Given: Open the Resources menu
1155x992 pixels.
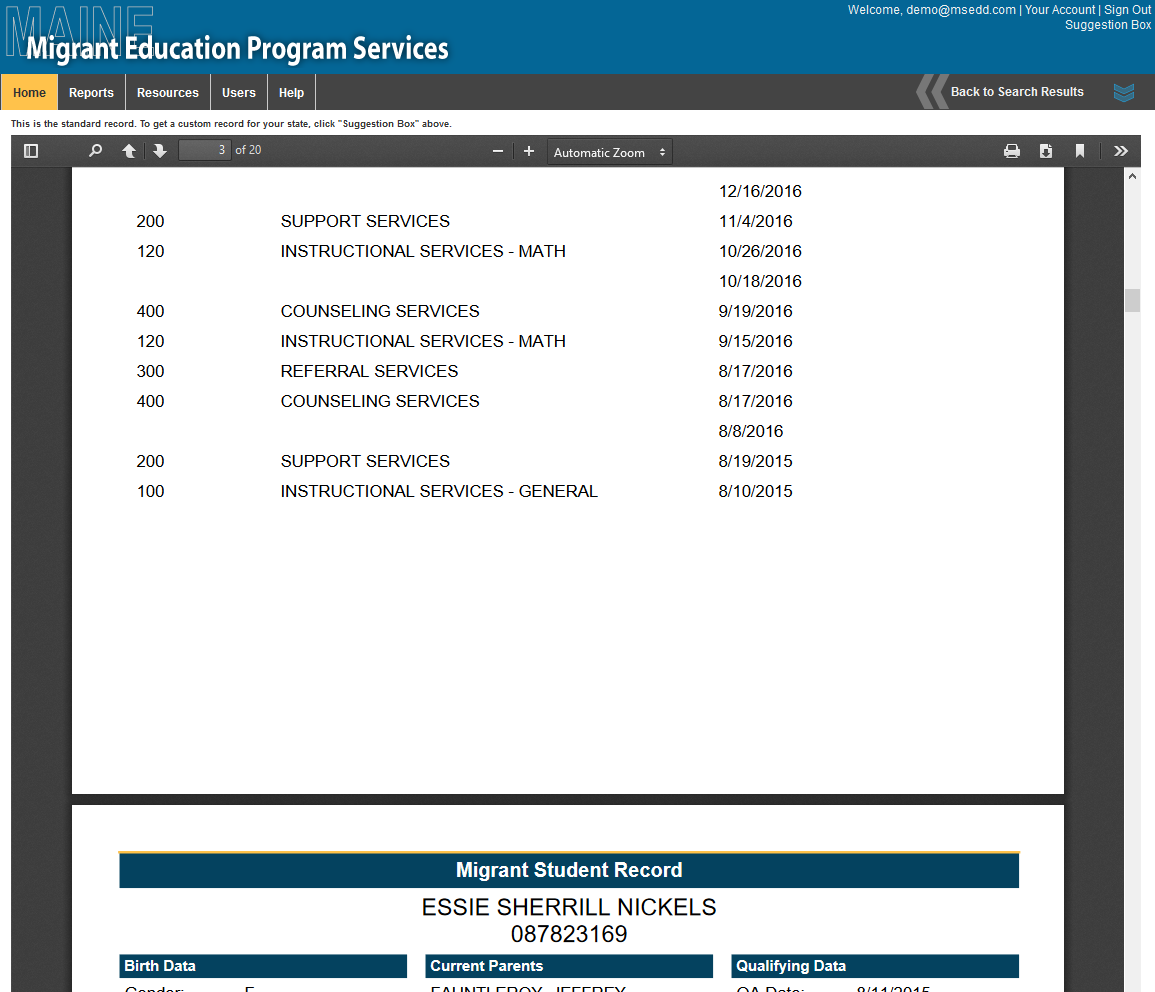Looking at the screenshot, I should coord(167,91).
